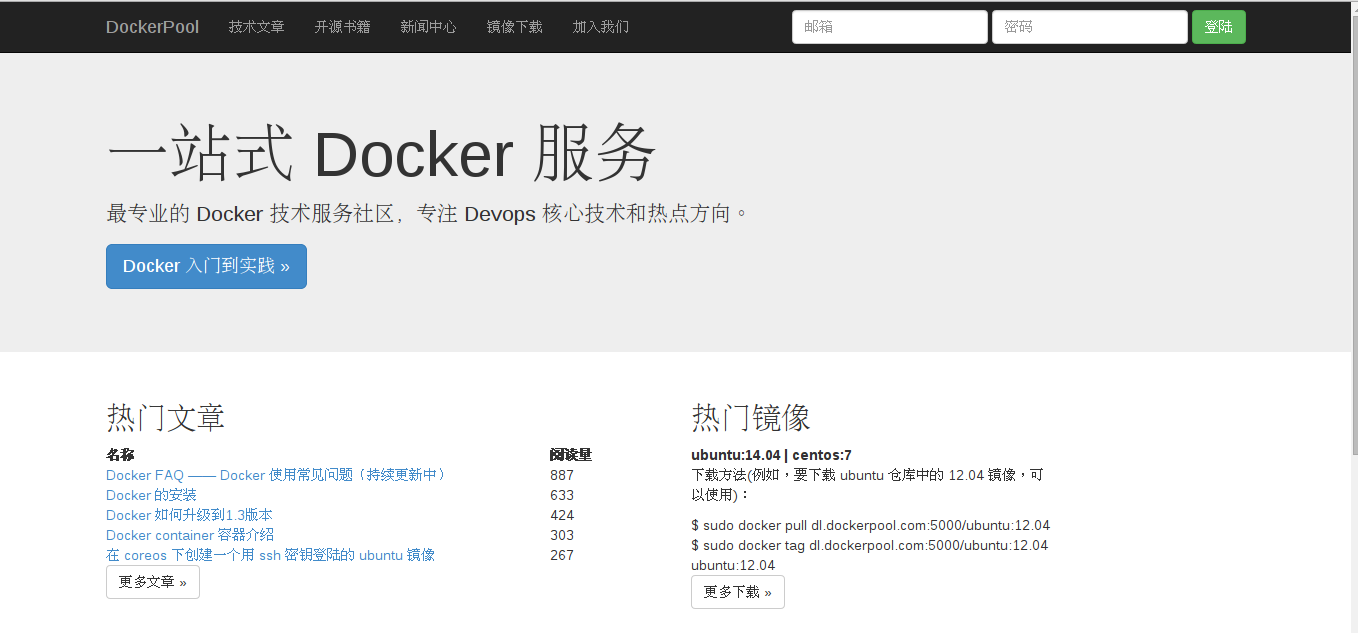Click ubuntu:14.04 | centos:7 text
The width and height of the screenshot is (1358, 633).
771,455
